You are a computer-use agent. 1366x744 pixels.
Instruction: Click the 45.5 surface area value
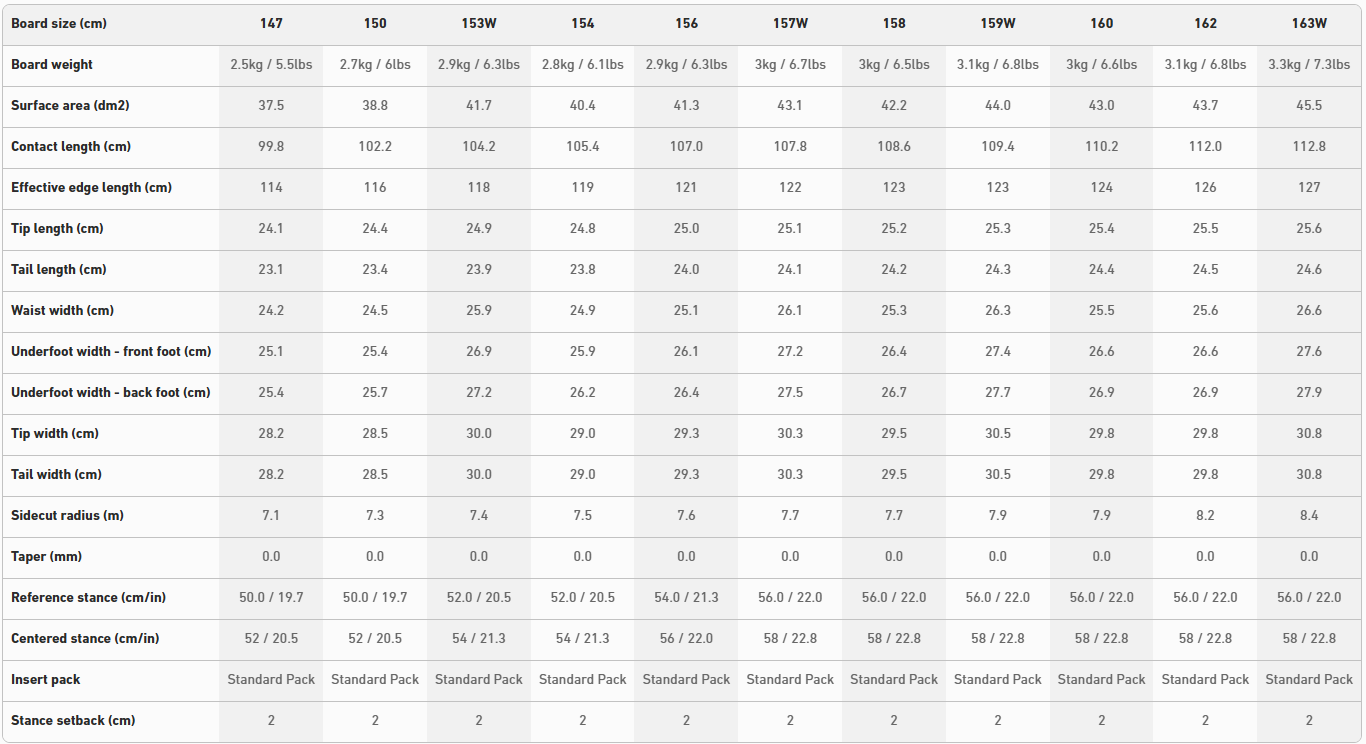(x=1308, y=105)
